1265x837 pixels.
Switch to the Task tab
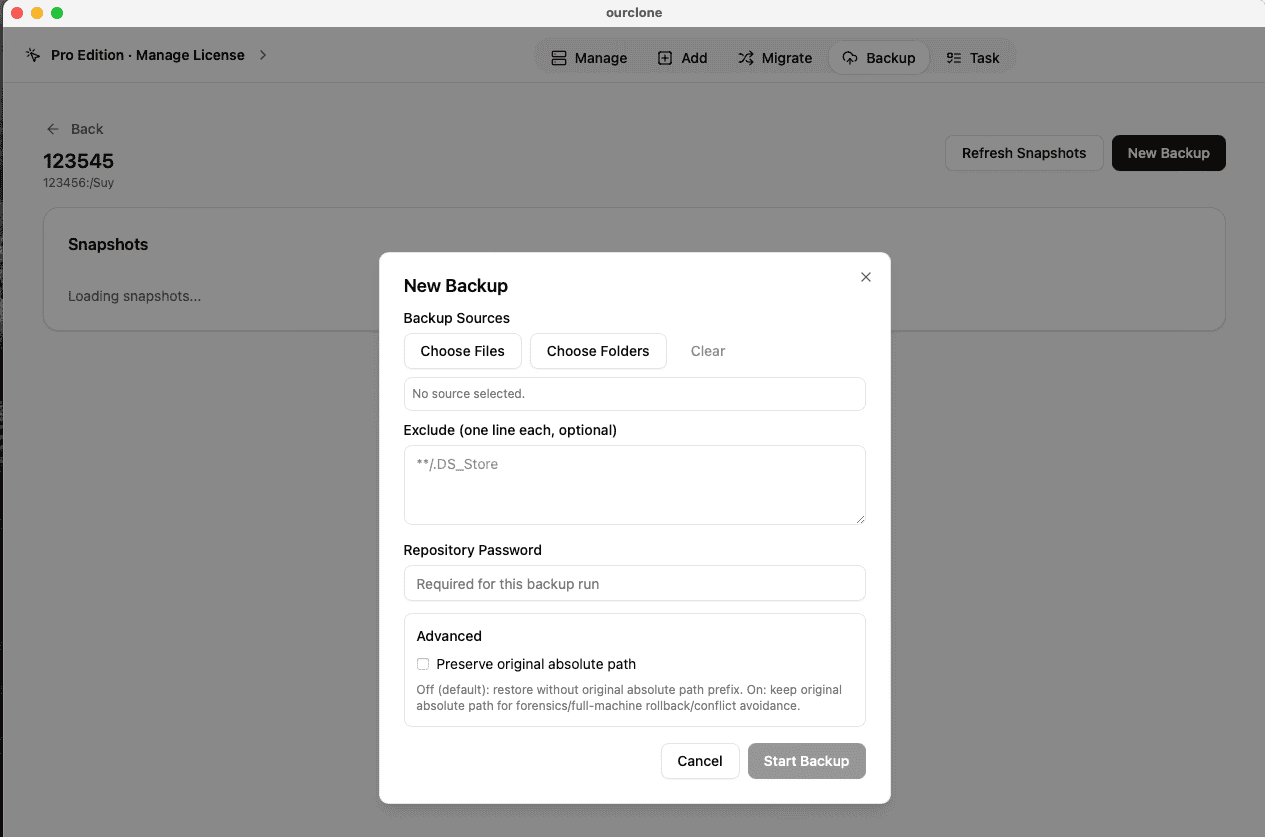972,57
